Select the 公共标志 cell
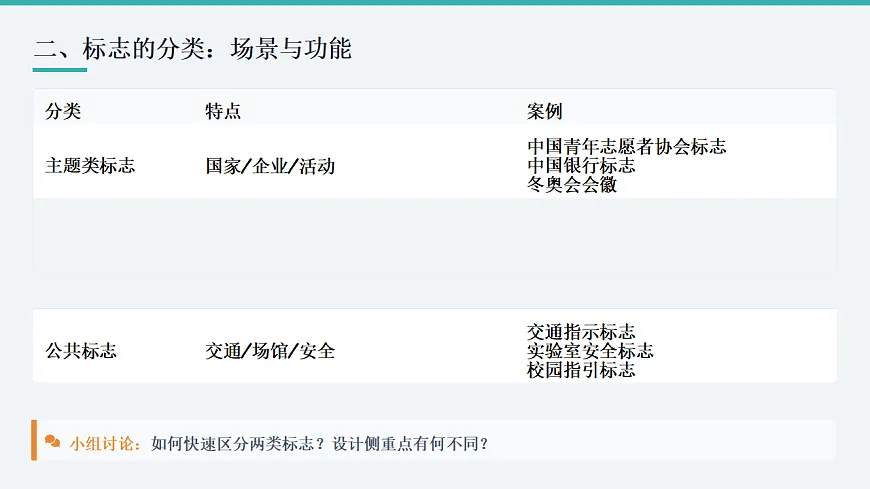Viewport: 870px width, 489px height. pyautogui.click(x=81, y=351)
